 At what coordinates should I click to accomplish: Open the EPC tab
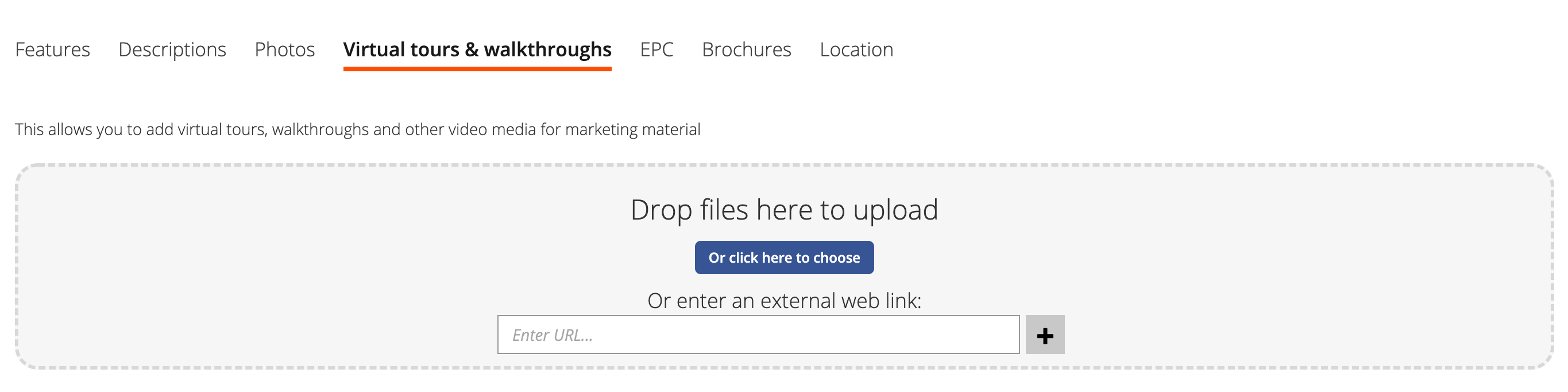(657, 49)
